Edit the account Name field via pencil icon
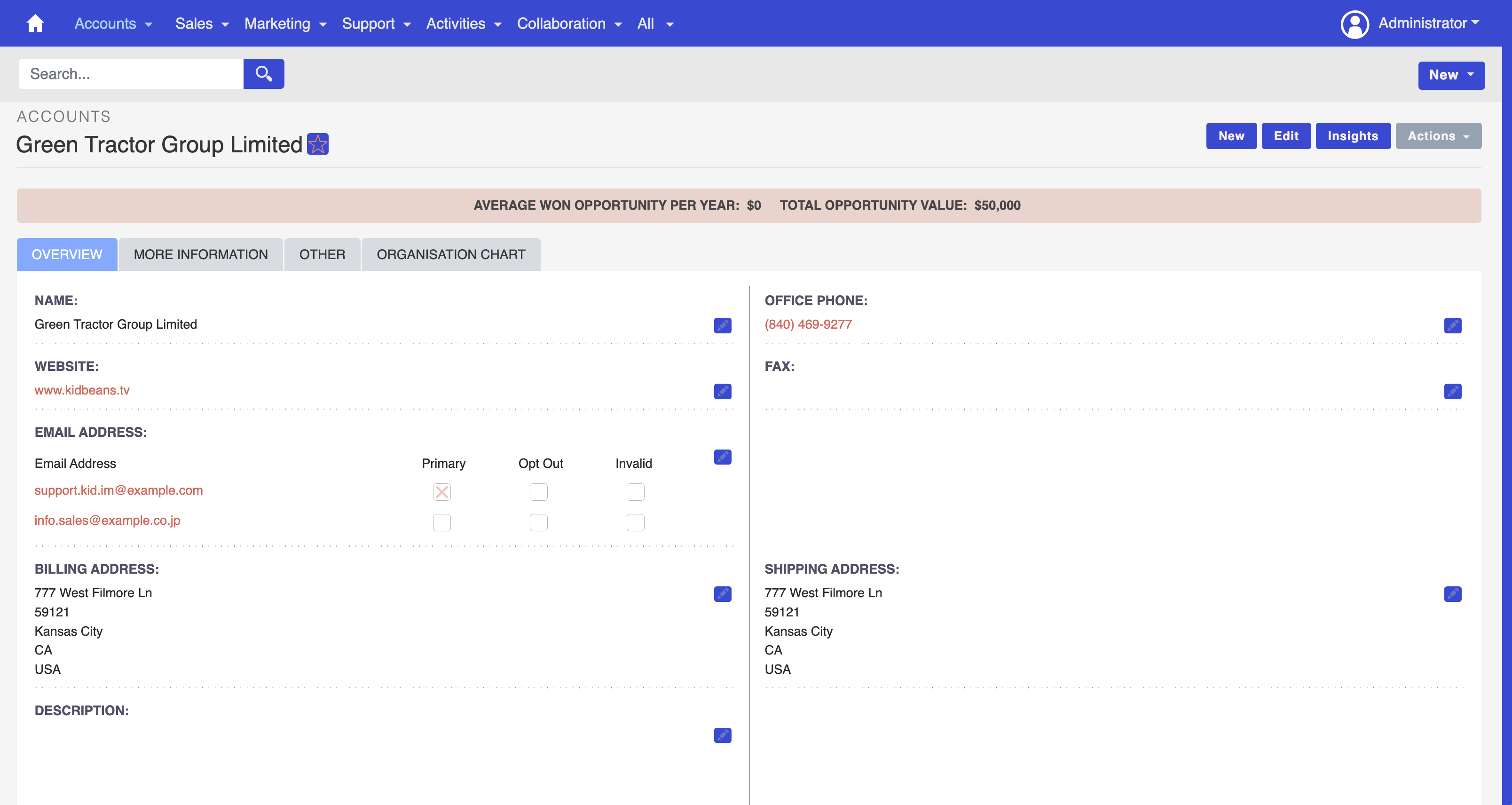 pos(723,325)
